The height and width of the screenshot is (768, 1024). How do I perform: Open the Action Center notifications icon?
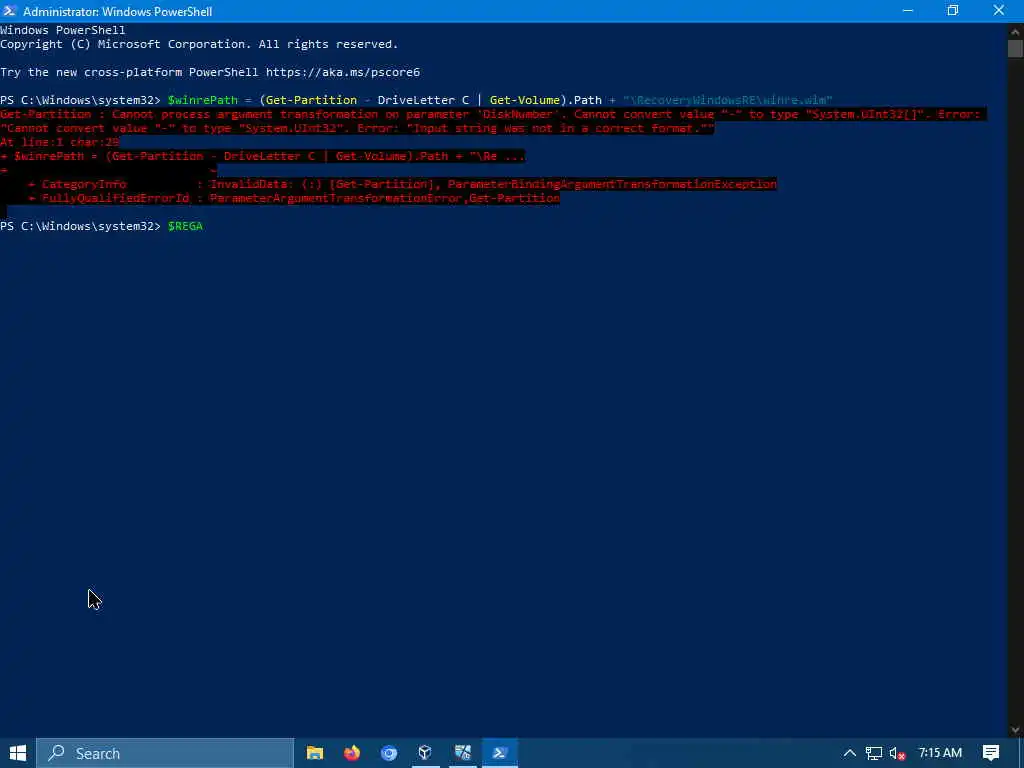990,753
